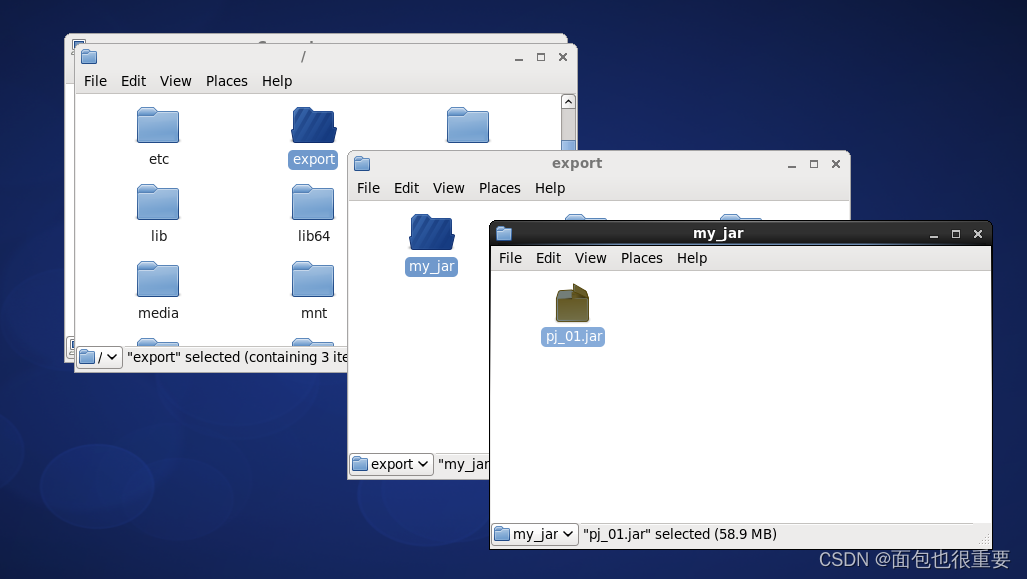1027x579 pixels.
Task: Open View menu in export window
Action: [x=449, y=188]
